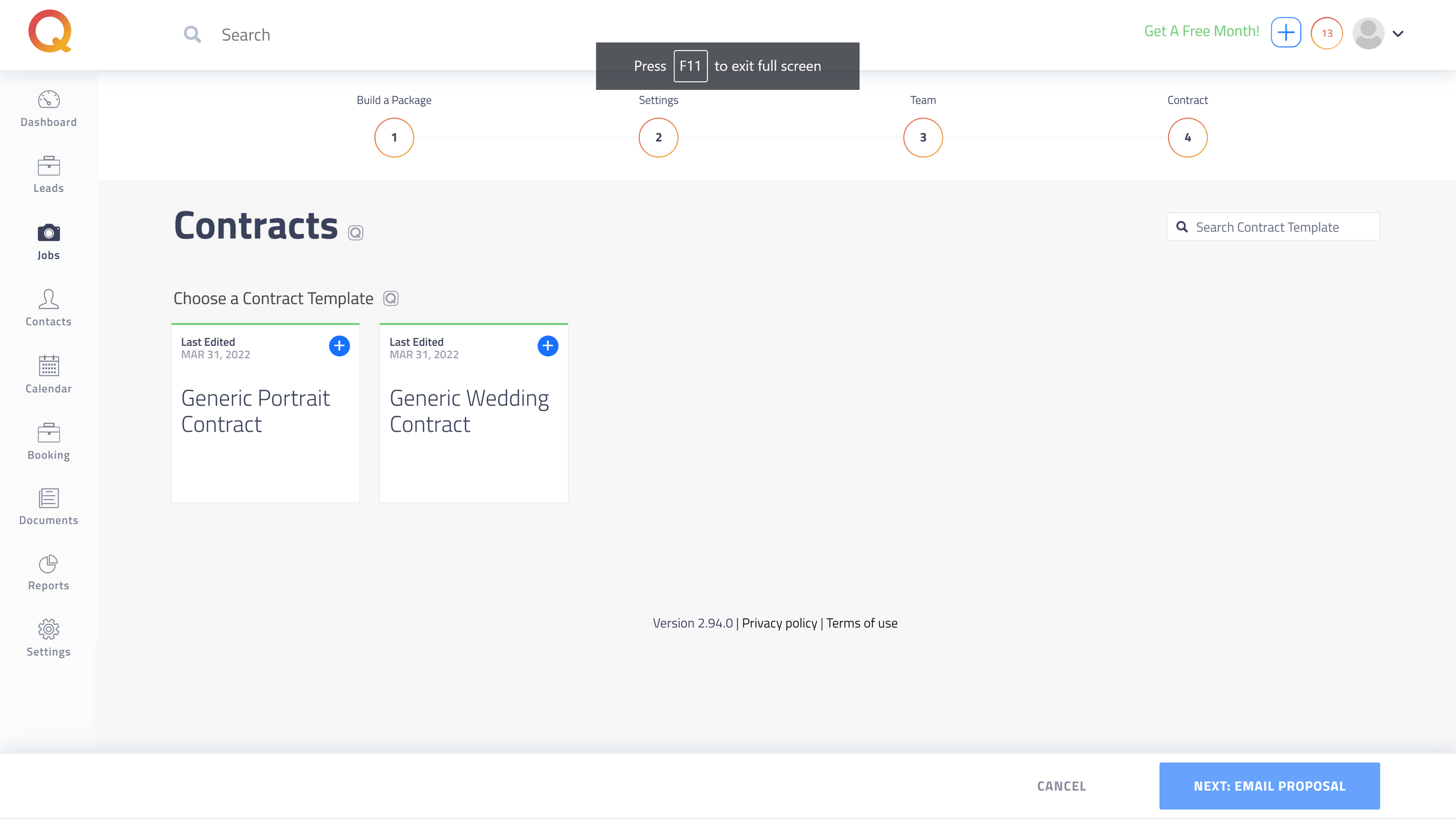Viewport: 1456px width, 819px height.
Task: Add the Generic Portrait Contract template
Action: [340, 346]
